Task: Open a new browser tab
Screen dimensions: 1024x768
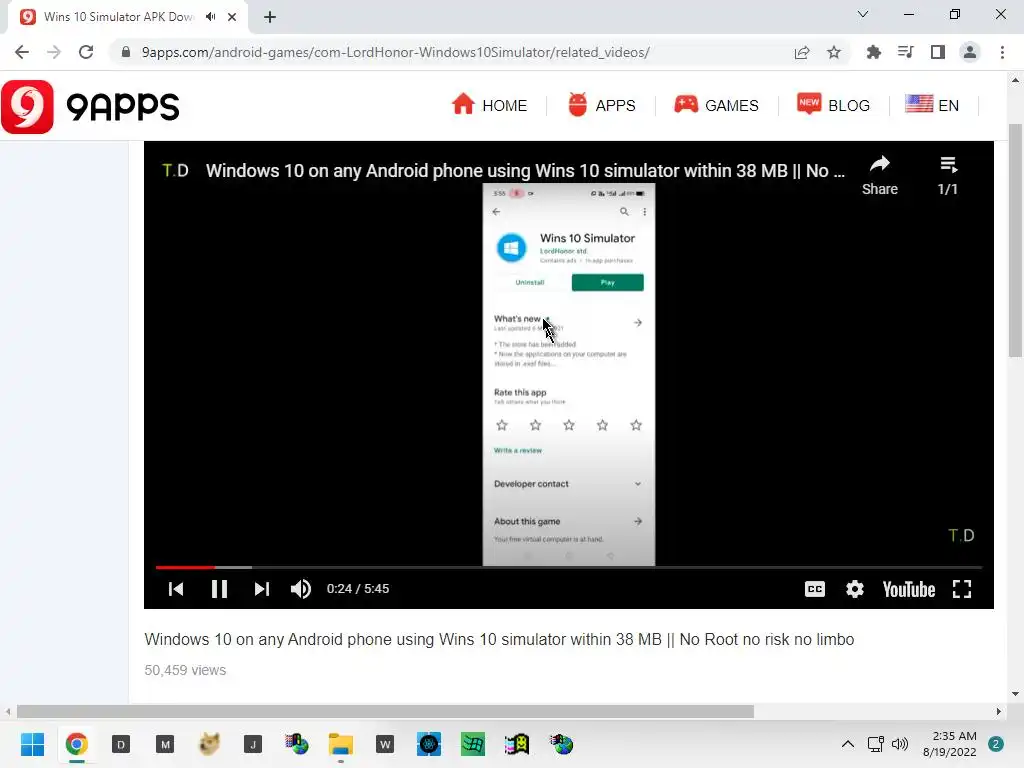Action: [x=270, y=17]
